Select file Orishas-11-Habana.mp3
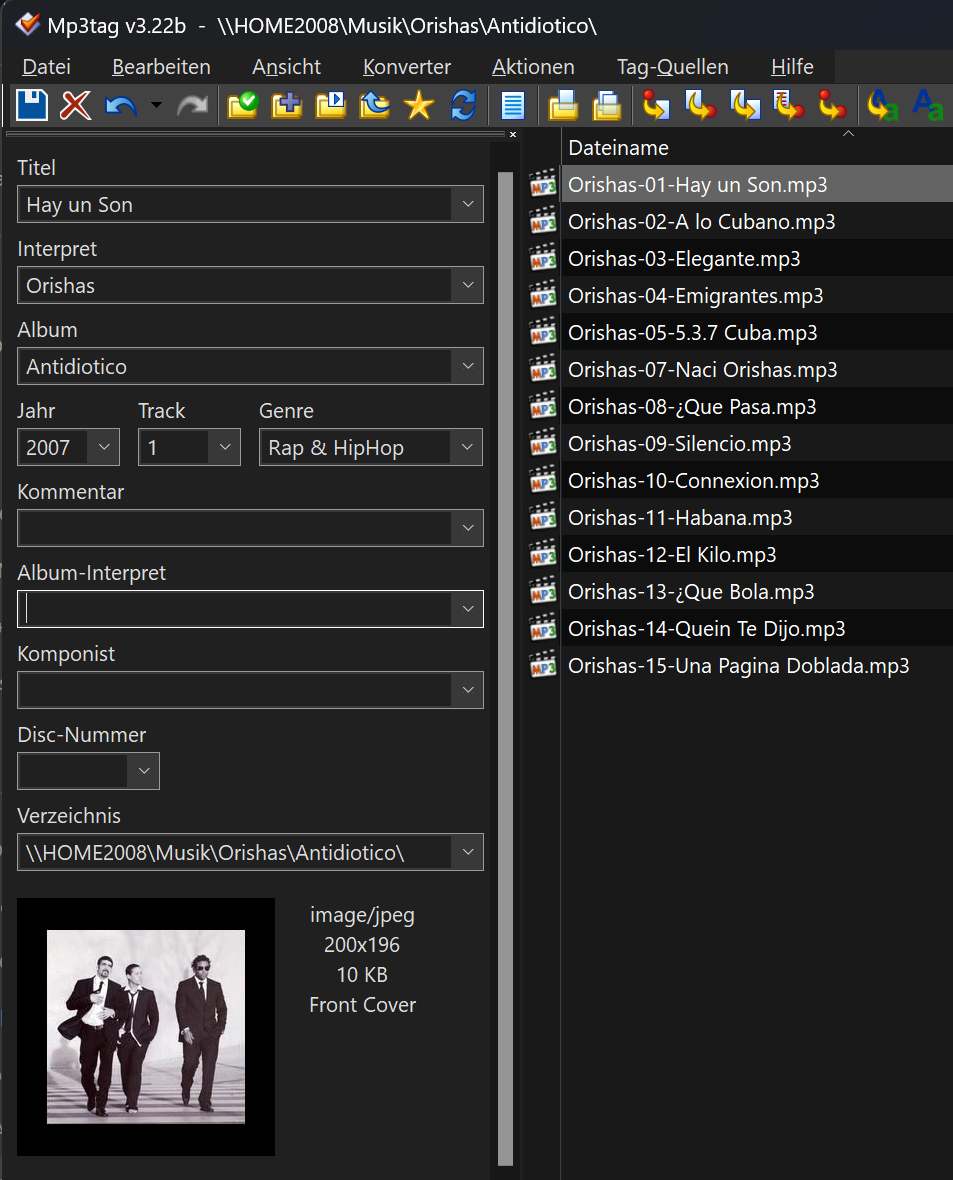Image resolution: width=953 pixels, height=1180 pixels. [680, 518]
